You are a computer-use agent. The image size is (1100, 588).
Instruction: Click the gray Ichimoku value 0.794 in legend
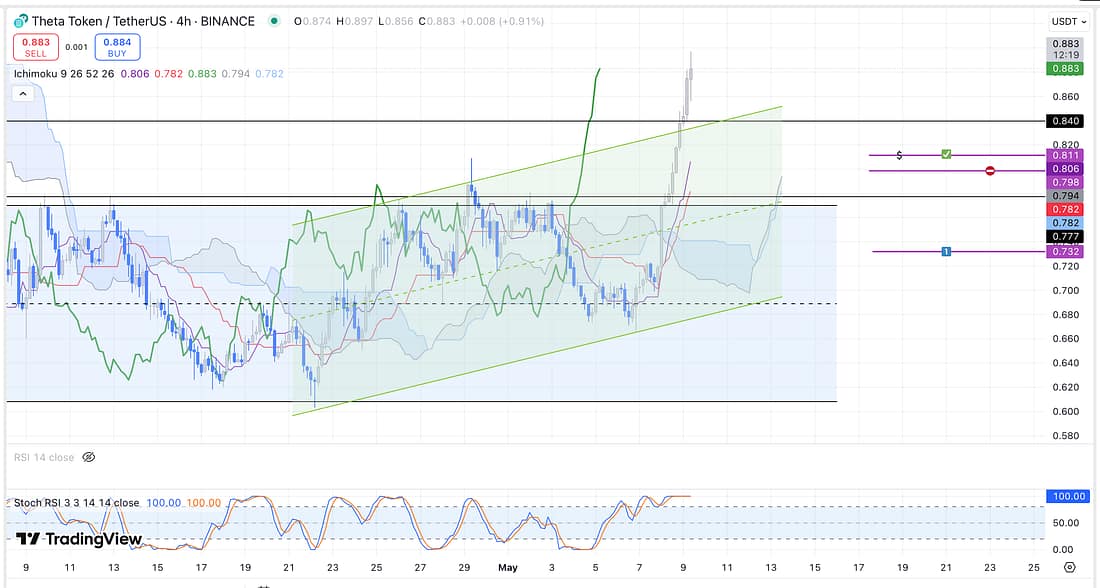[236, 74]
